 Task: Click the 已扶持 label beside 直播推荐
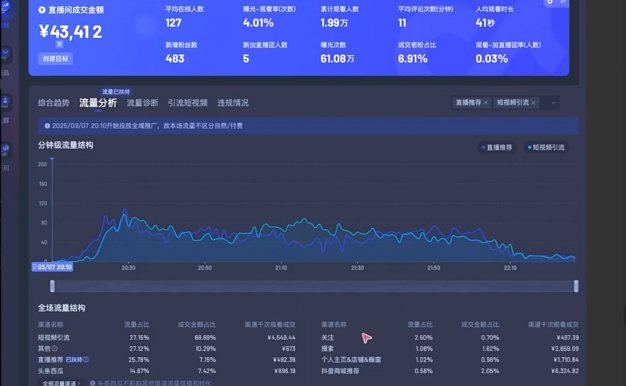[74, 360]
